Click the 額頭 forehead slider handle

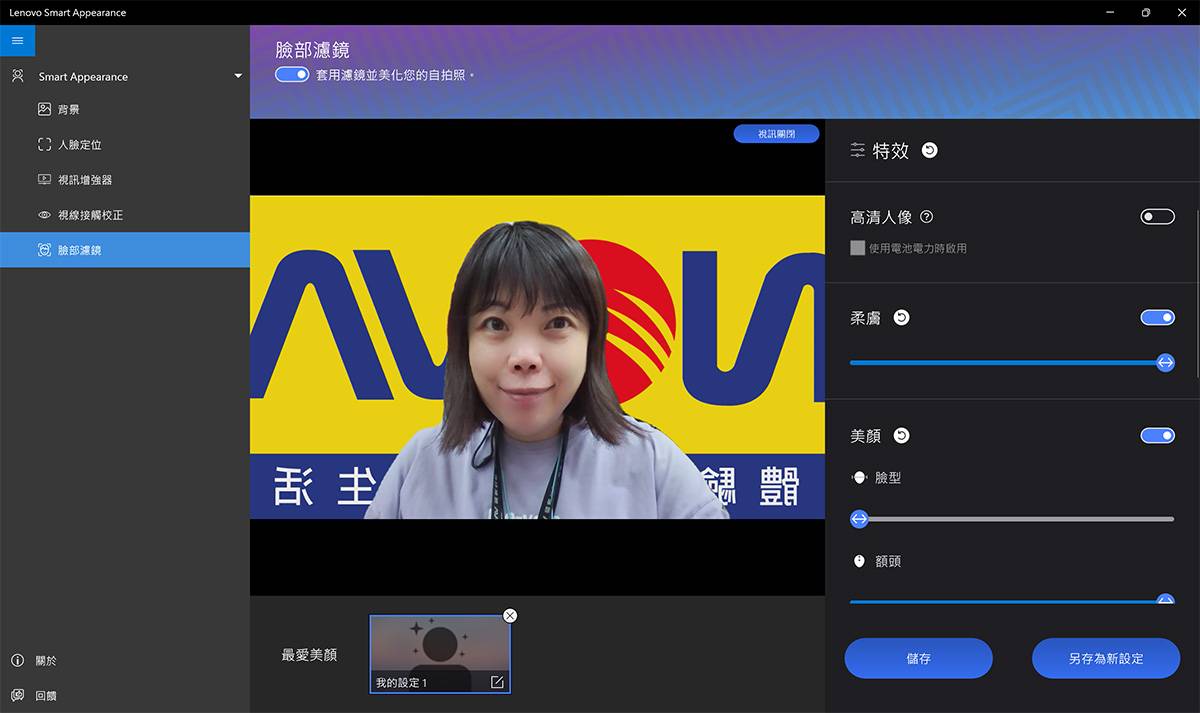click(x=1165, y=600)
